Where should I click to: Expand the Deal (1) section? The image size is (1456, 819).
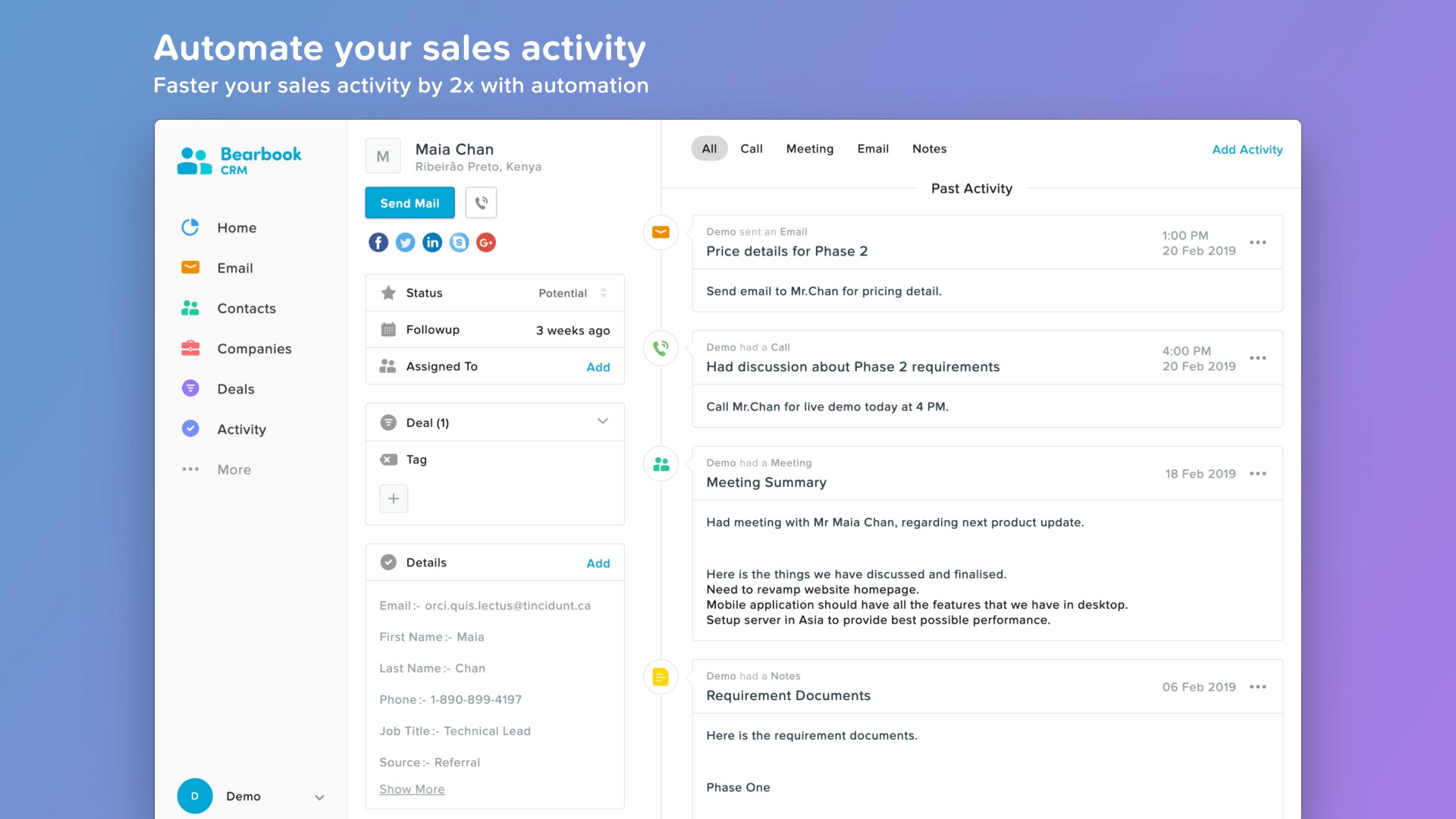(x=602, y=422)
